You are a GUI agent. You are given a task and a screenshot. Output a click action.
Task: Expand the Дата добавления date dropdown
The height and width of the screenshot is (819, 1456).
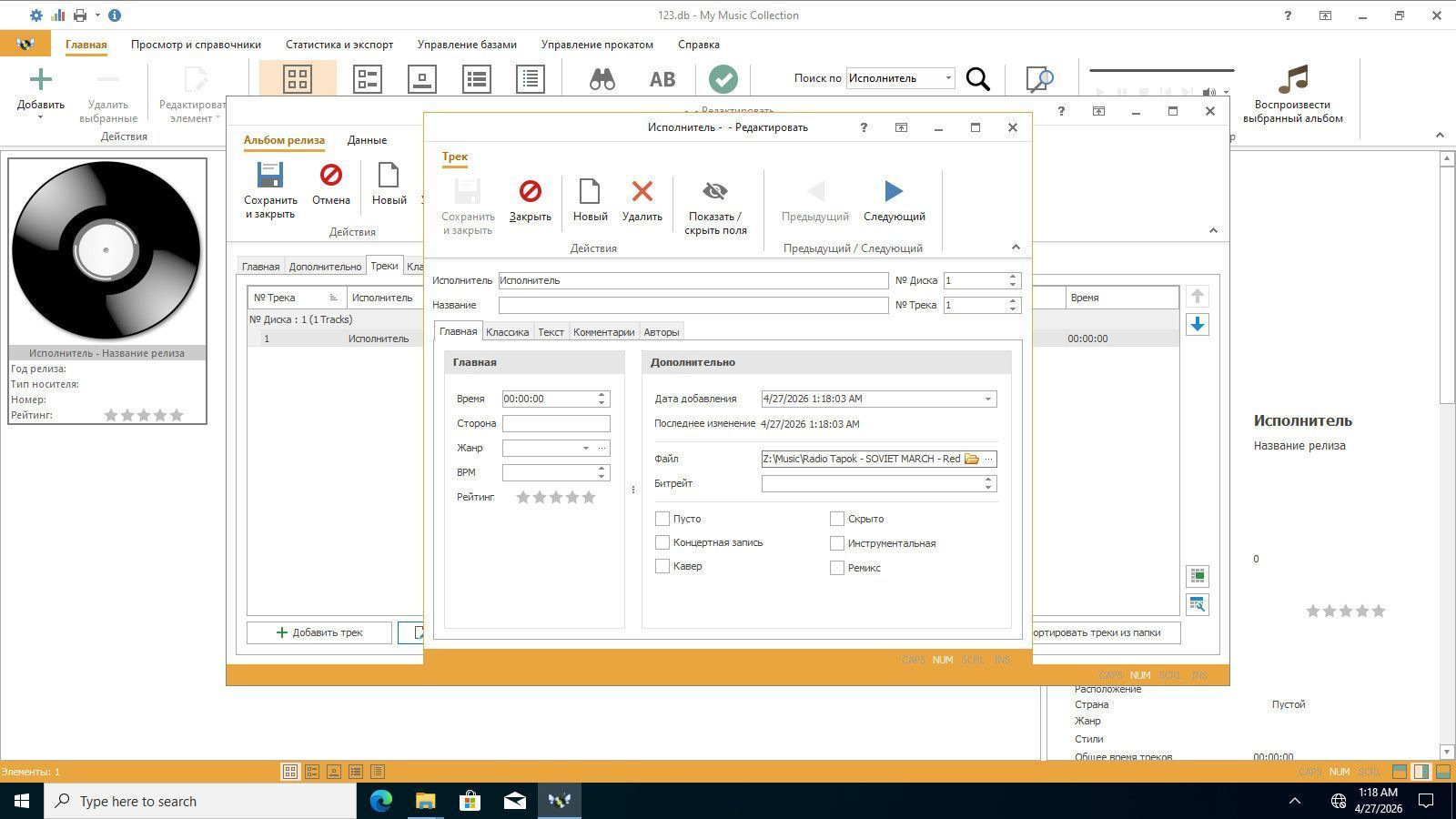tap(987, 399)
